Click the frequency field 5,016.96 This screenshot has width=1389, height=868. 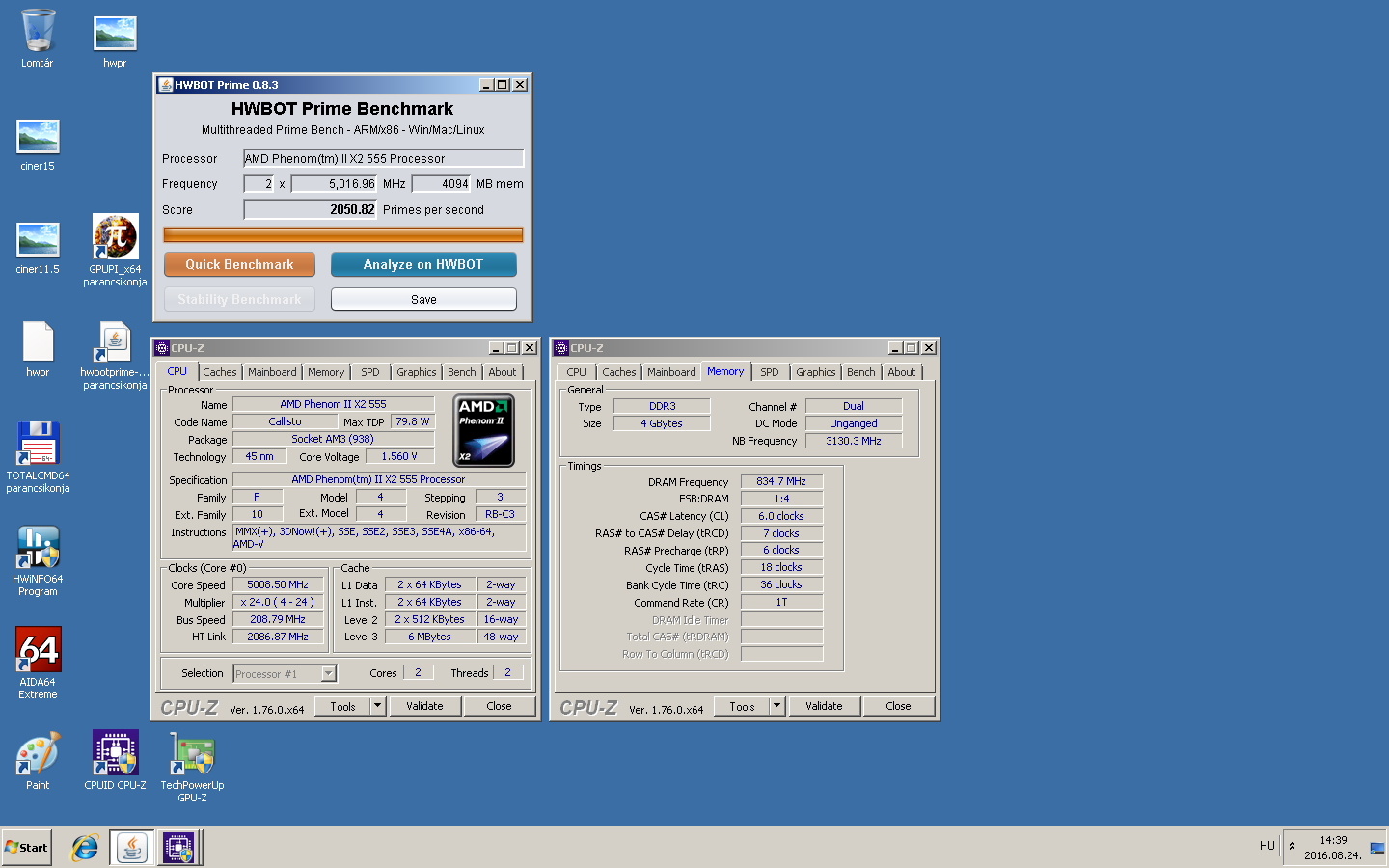click(x=334, y=183)
